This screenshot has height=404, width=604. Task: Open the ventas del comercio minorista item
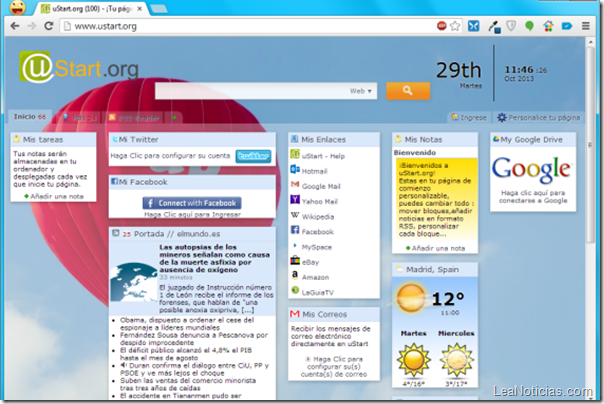(x=188, y=384)
